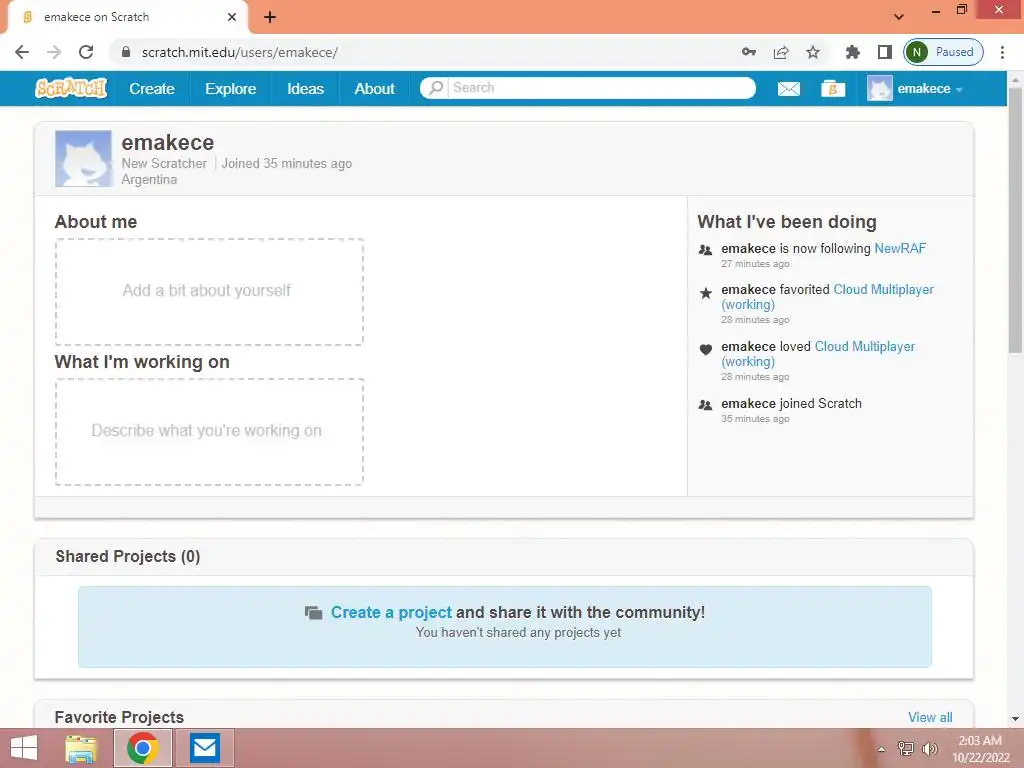The height and width of the screenshot is (768, 1024).
Task: Click the scrollbar down arrow
Action: (x=1015, y=718)
